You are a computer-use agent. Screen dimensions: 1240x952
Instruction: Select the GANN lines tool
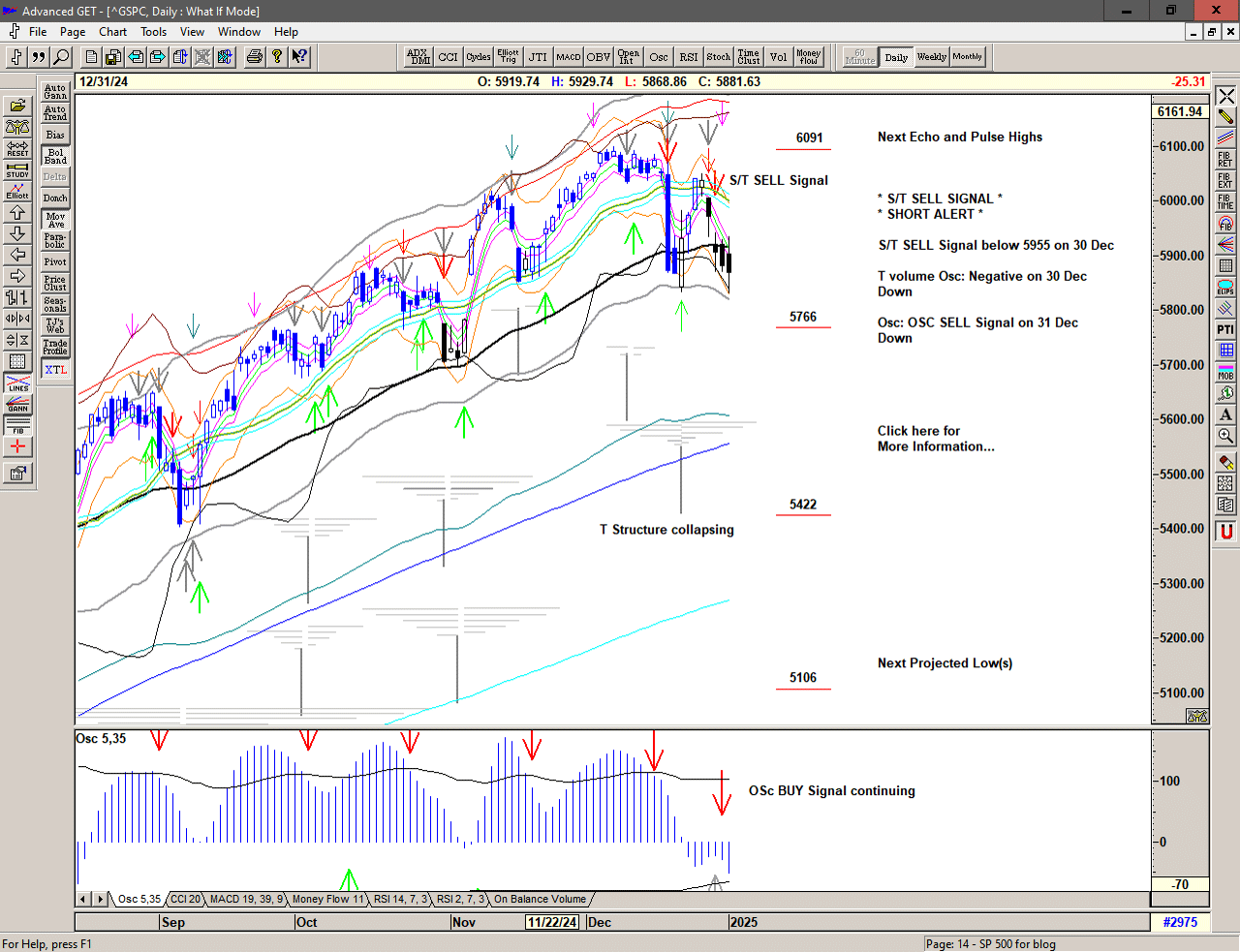point(17,405)
